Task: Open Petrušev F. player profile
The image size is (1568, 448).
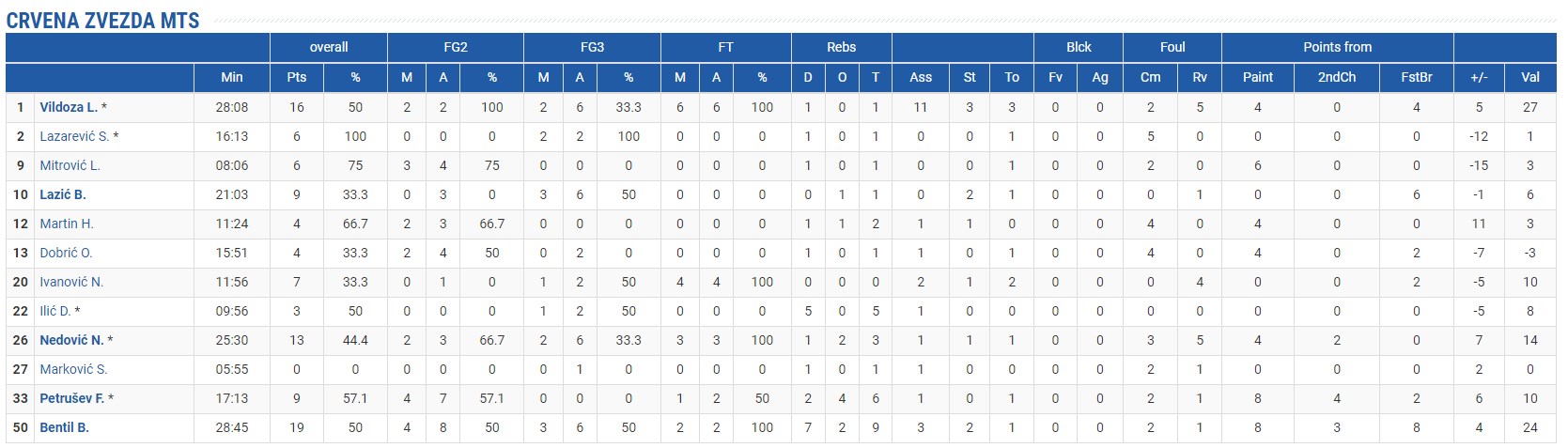Action: tap(71, 398)
